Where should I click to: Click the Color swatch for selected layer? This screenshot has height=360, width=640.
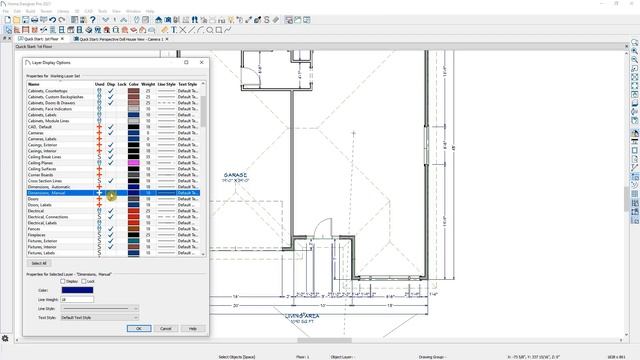coord(77,290)
